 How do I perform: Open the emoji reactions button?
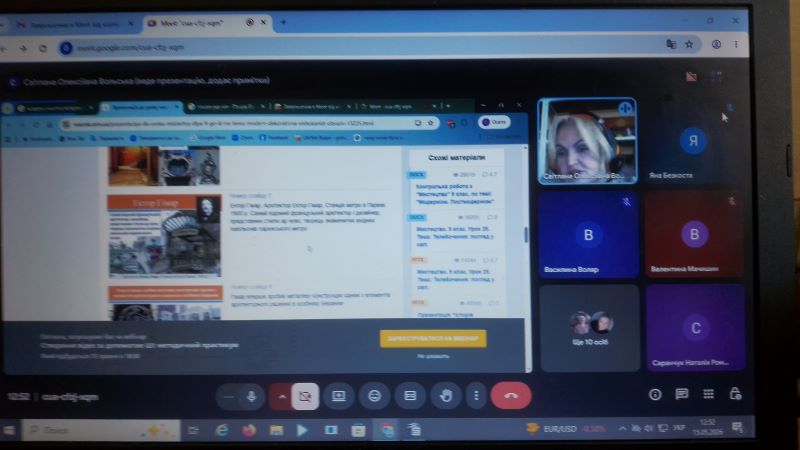[374, 396]
